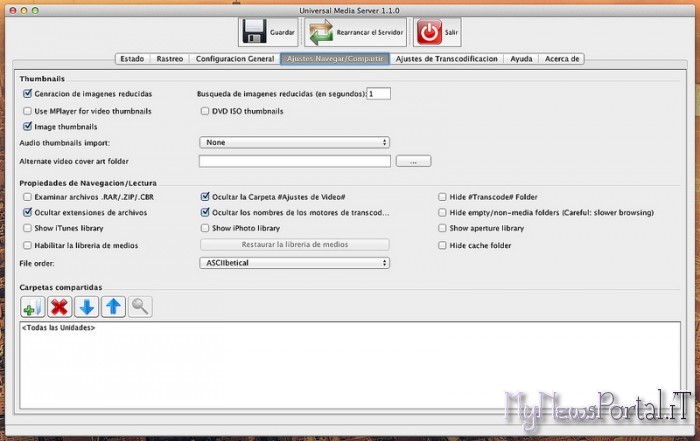Enable DVD ISO thumbnails checkbox
This screenshot has height=441, width=700.
pyautogui.click(x=204, y=111)
